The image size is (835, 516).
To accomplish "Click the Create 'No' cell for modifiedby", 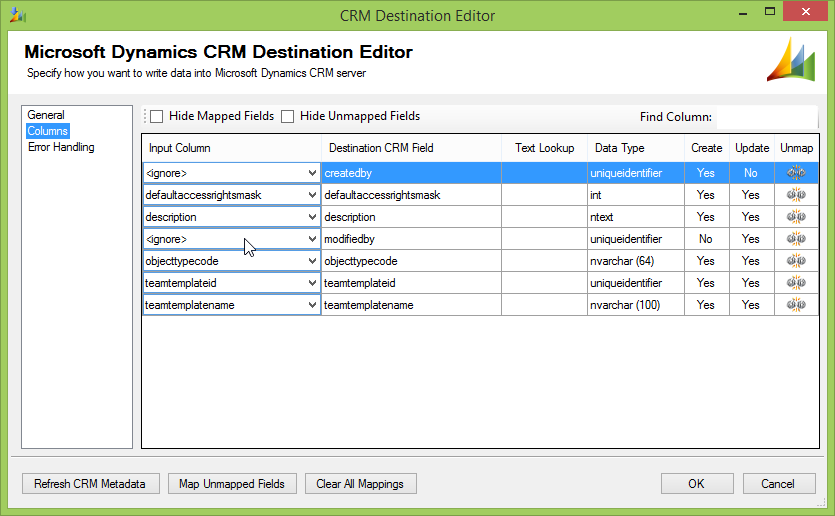I will click(x=707, y=239).
